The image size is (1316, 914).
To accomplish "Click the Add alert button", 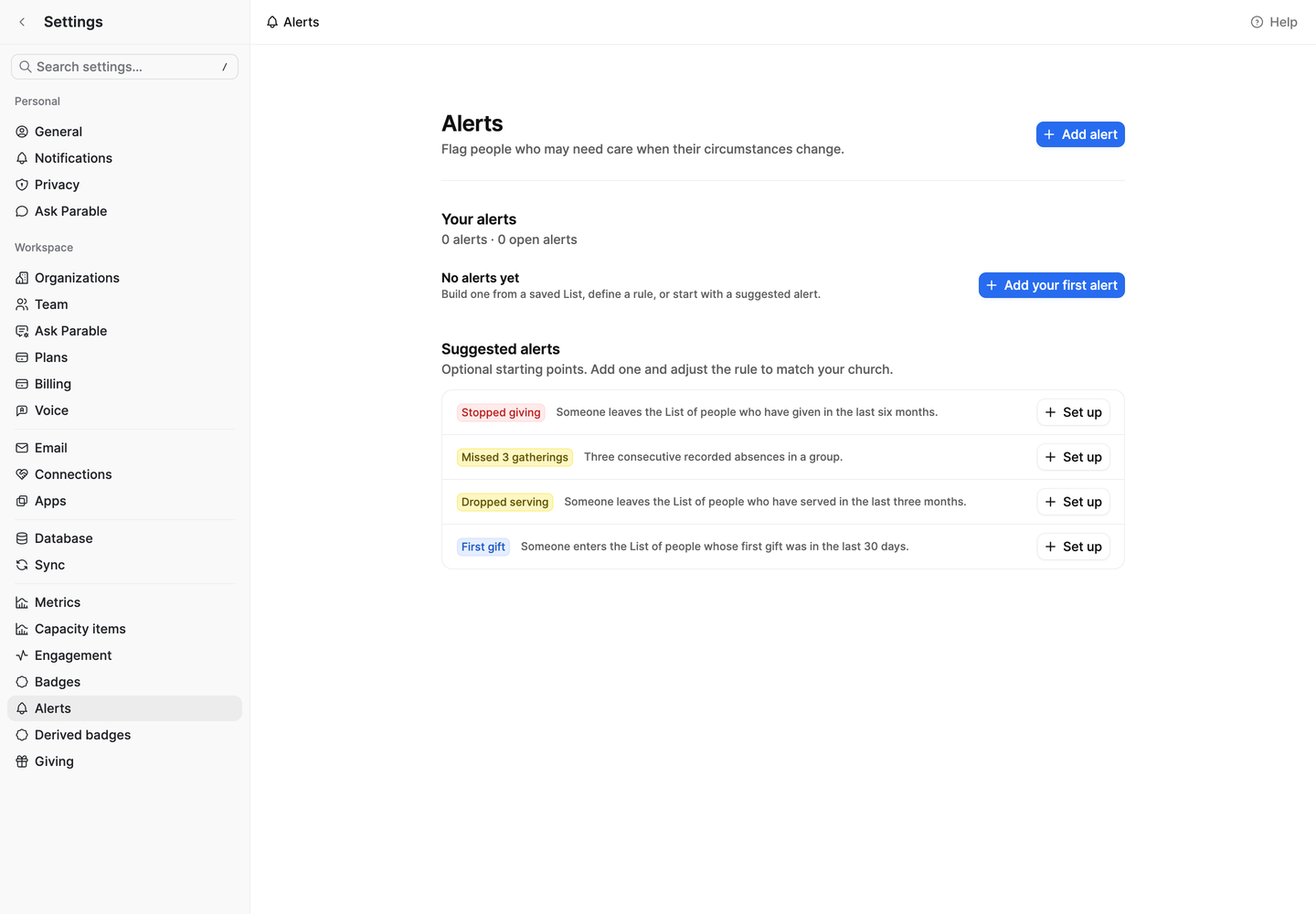I will [1080, 134].
